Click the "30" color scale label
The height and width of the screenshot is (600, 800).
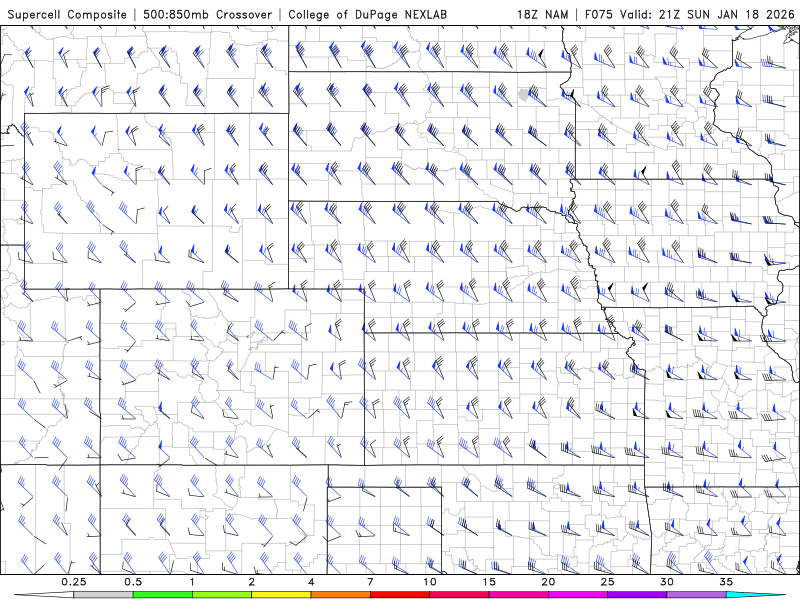pos(667,582)
